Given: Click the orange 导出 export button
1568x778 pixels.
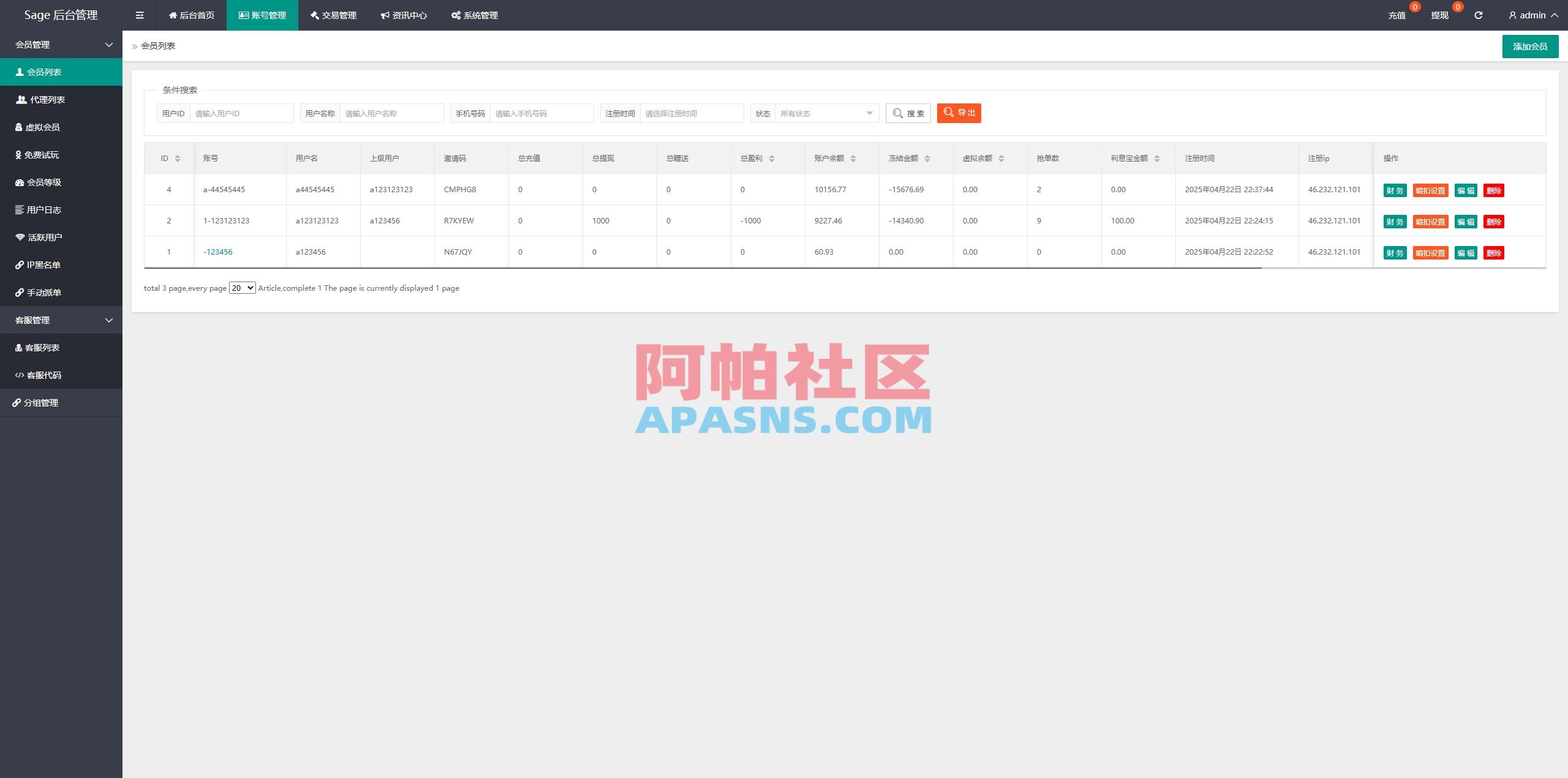Looking at the screenshot, I should (959, 113).
